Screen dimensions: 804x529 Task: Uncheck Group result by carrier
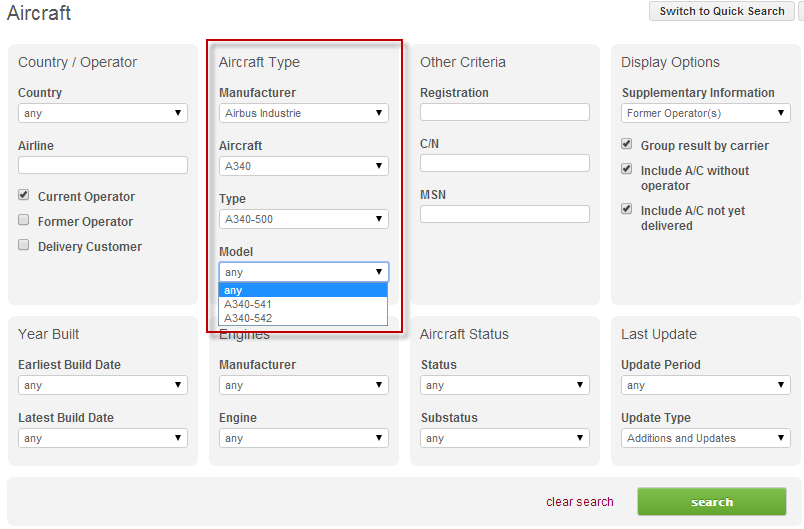click(627, 145)
